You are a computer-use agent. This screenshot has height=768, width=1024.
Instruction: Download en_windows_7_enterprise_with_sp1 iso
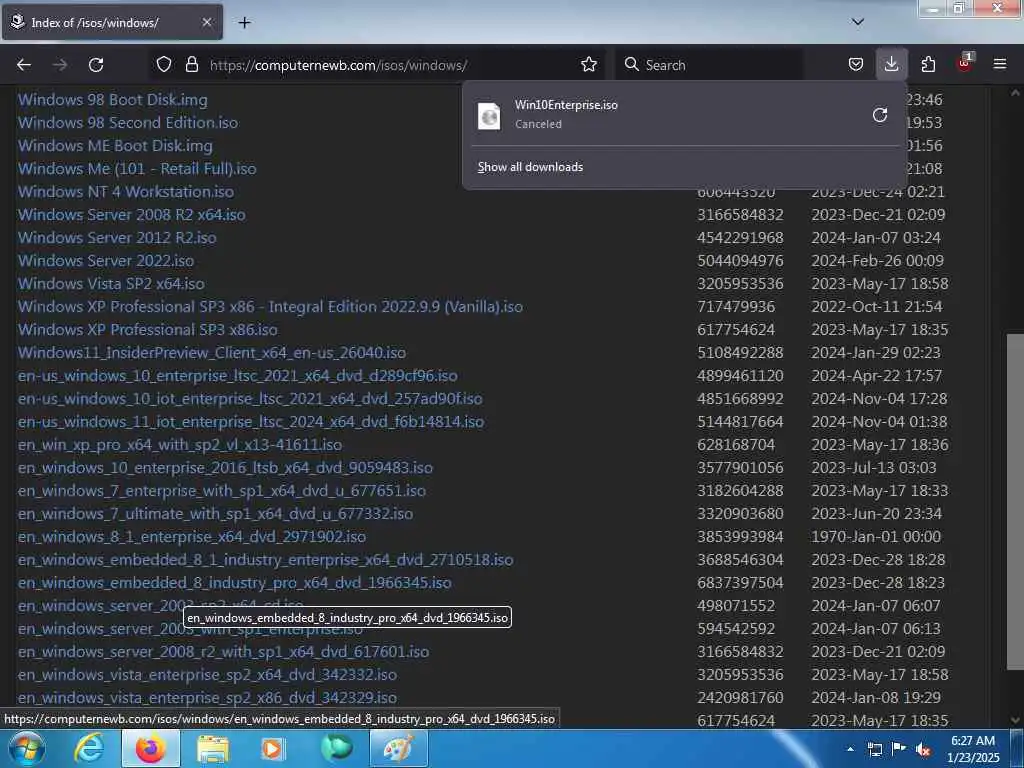[x=221, y=490]
